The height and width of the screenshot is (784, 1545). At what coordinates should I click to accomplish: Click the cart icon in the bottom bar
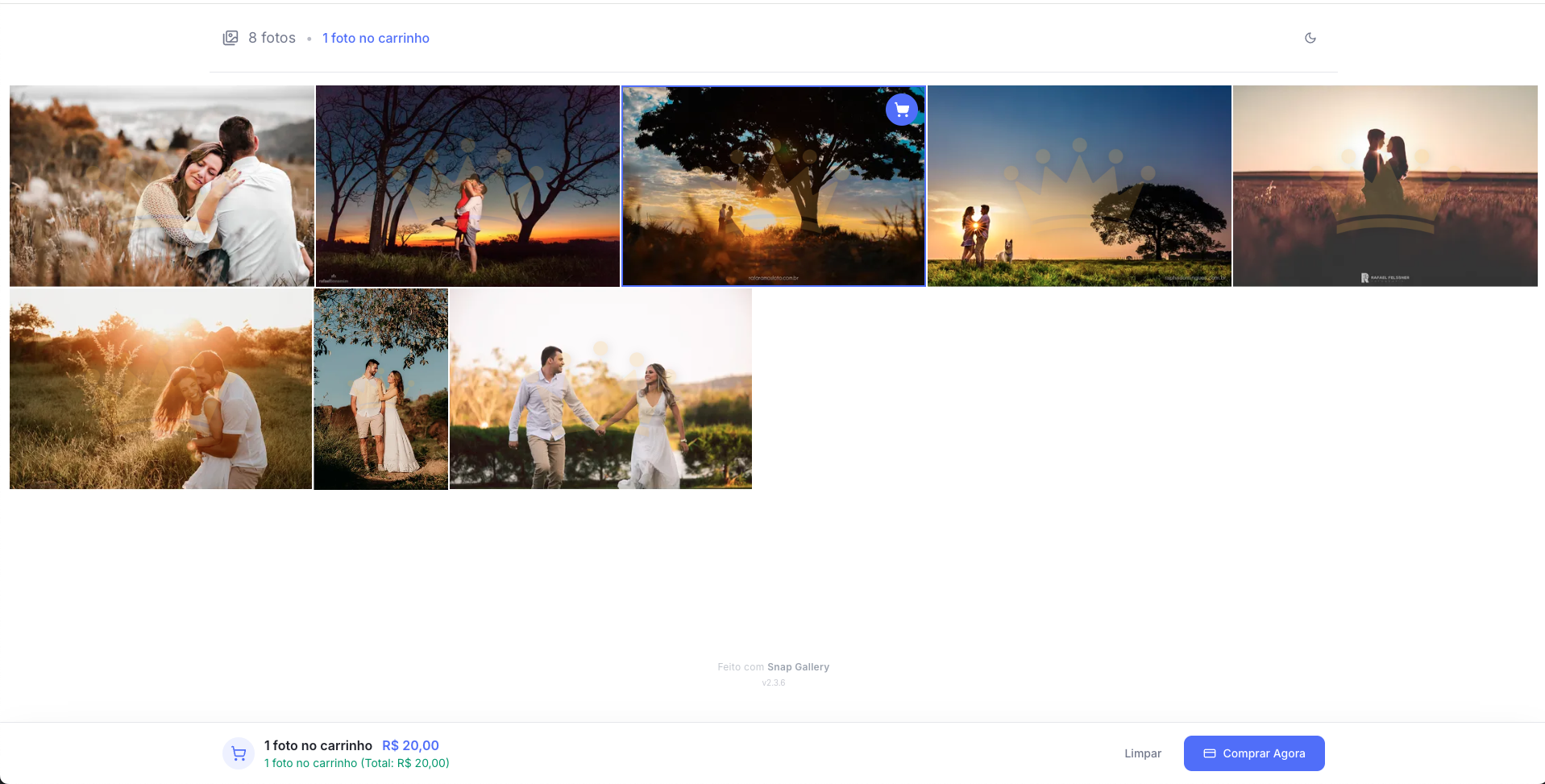pos(239,753)
